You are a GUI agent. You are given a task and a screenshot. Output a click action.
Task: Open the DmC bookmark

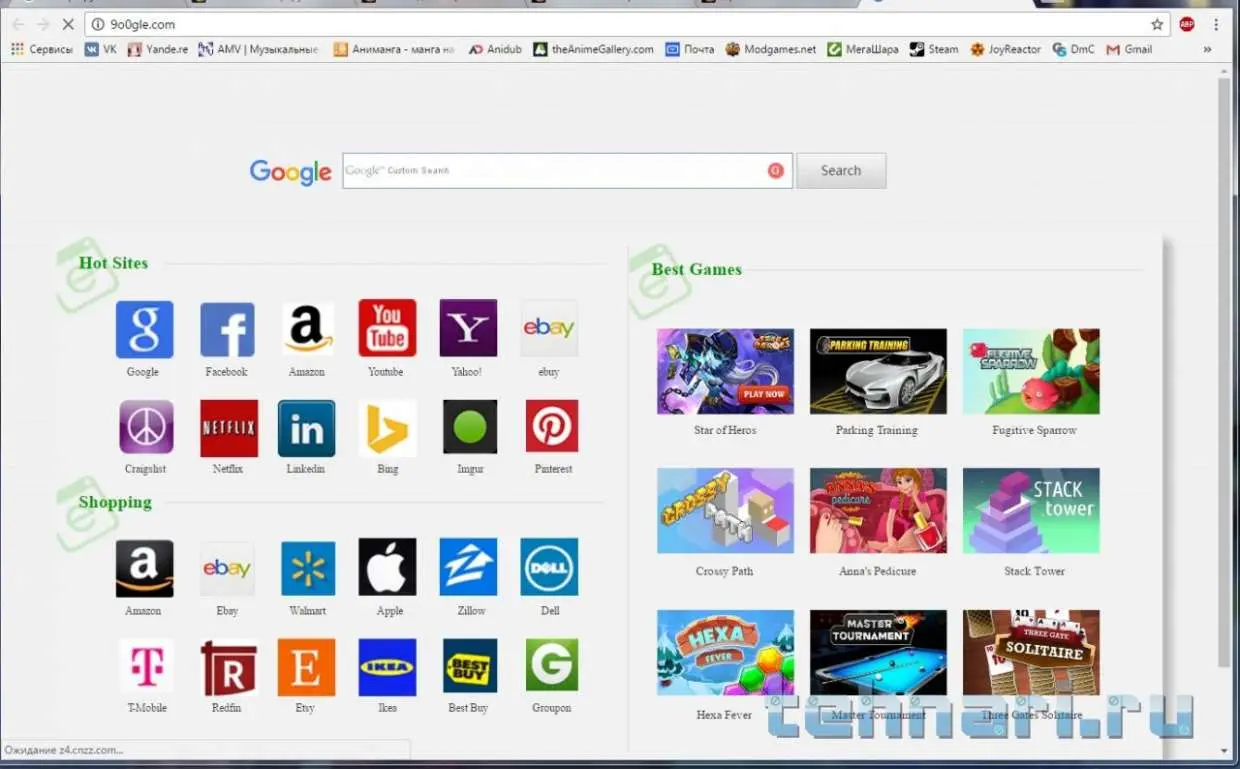[x=1074, y=49]
